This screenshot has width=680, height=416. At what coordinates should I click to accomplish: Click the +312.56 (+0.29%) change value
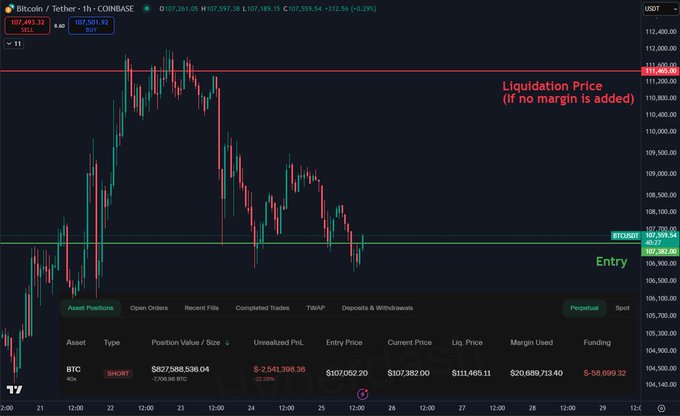[350, 9]
